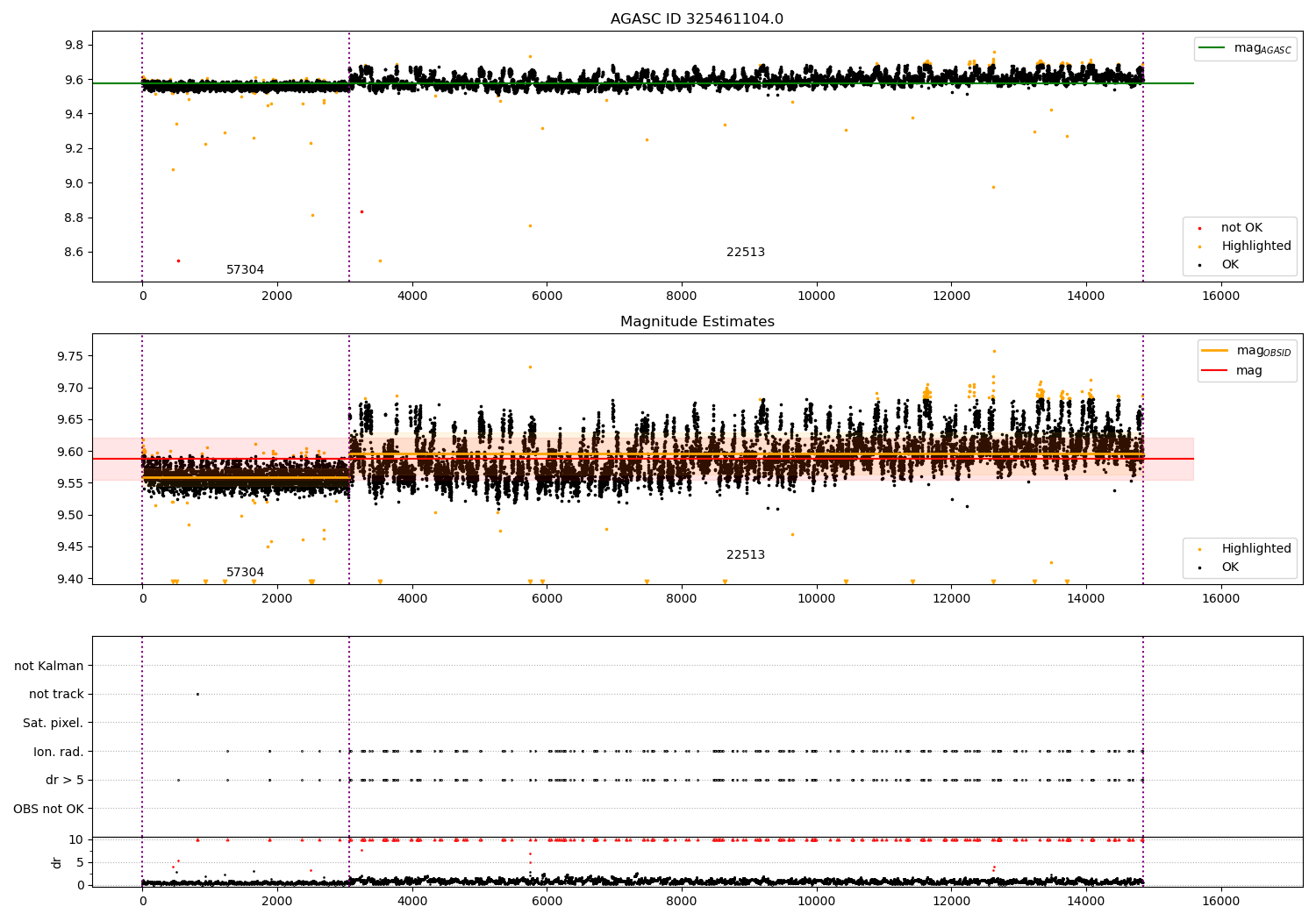The height and width of the screenshot is (921, 1316).
Task: Click the 9.45 y-axis tick label
Action: click(69, 547)
